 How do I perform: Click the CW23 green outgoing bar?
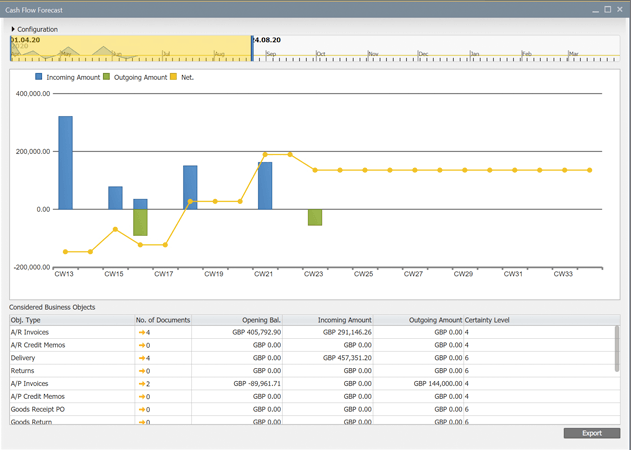(x=315, y=217)
